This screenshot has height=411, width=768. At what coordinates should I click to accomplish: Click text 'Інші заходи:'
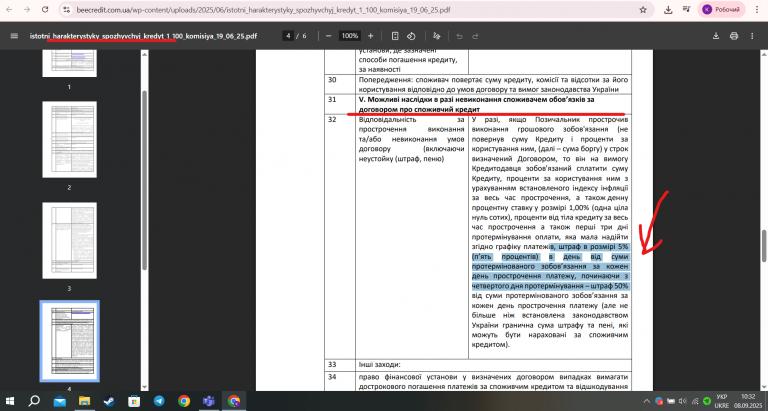point(380,365)
